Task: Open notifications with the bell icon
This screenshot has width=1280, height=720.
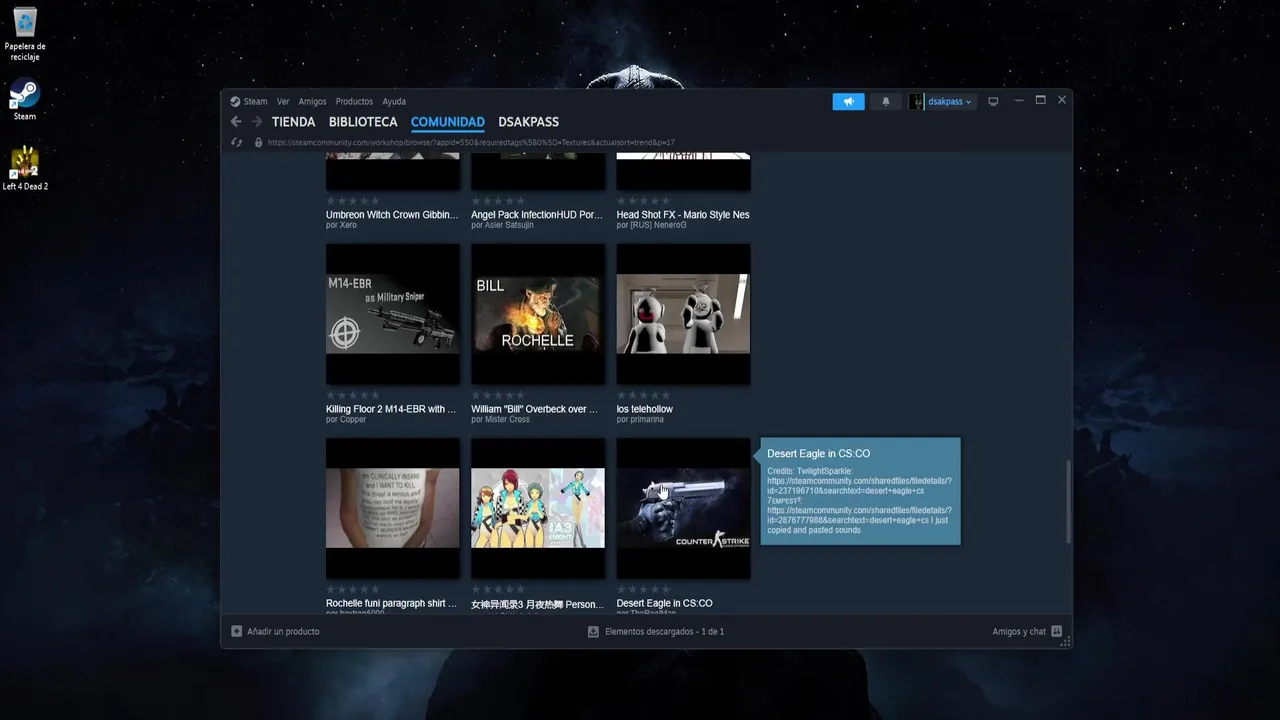Action: point(885,101)
